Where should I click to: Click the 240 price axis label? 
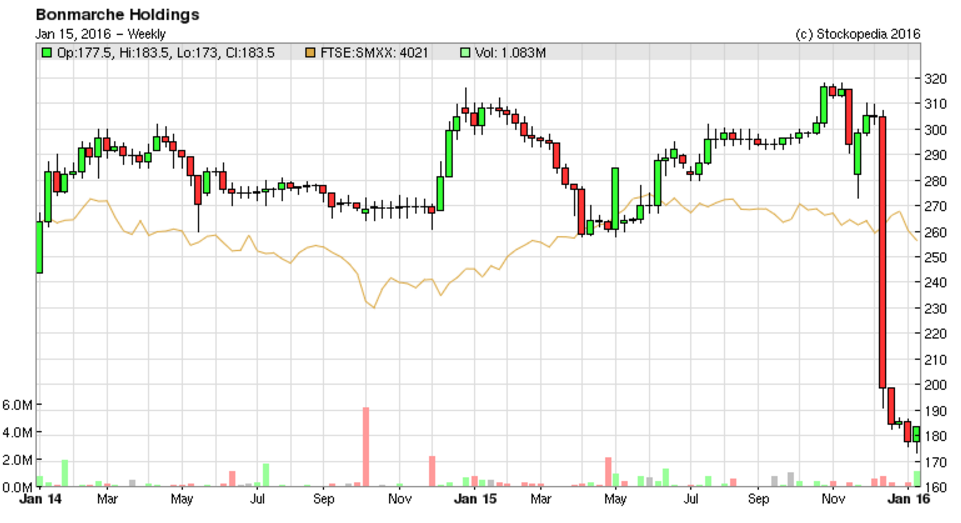pyautogui.click(x=936, y=283)
